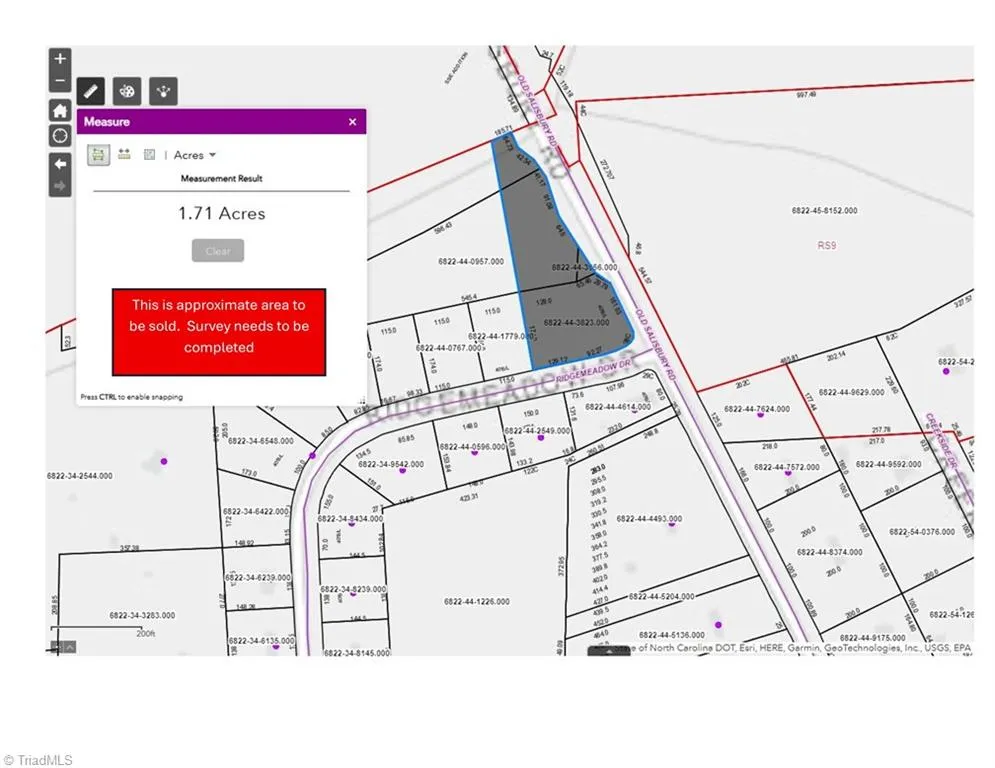The height and width of the screenshot is (768, 995).
Task: Click parcel label 6822-34-6239.000
Action: [x=258, y=578]
